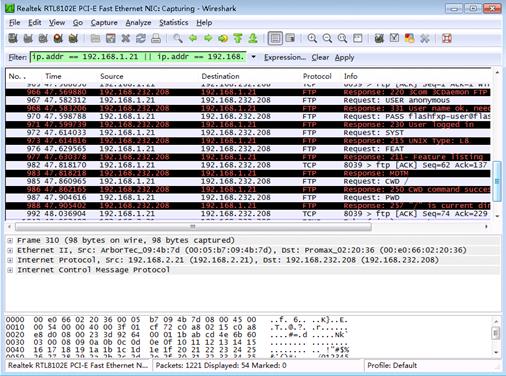
Task: Open the Help menu
Action: tap(204, 23)
